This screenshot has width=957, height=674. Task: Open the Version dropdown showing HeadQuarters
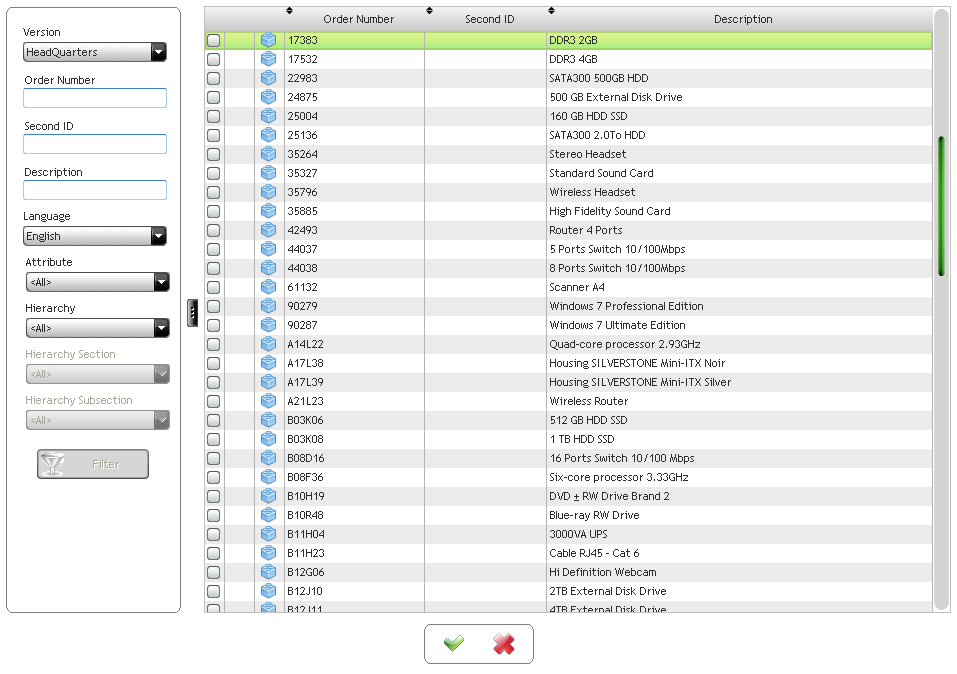coord(95,52)
